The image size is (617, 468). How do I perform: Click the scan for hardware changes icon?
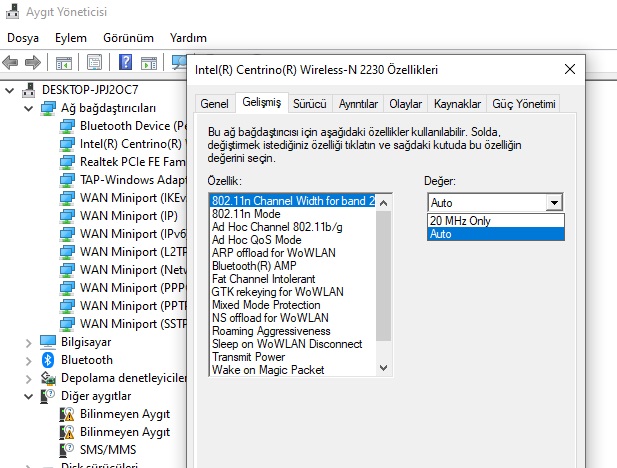point(179,62)
